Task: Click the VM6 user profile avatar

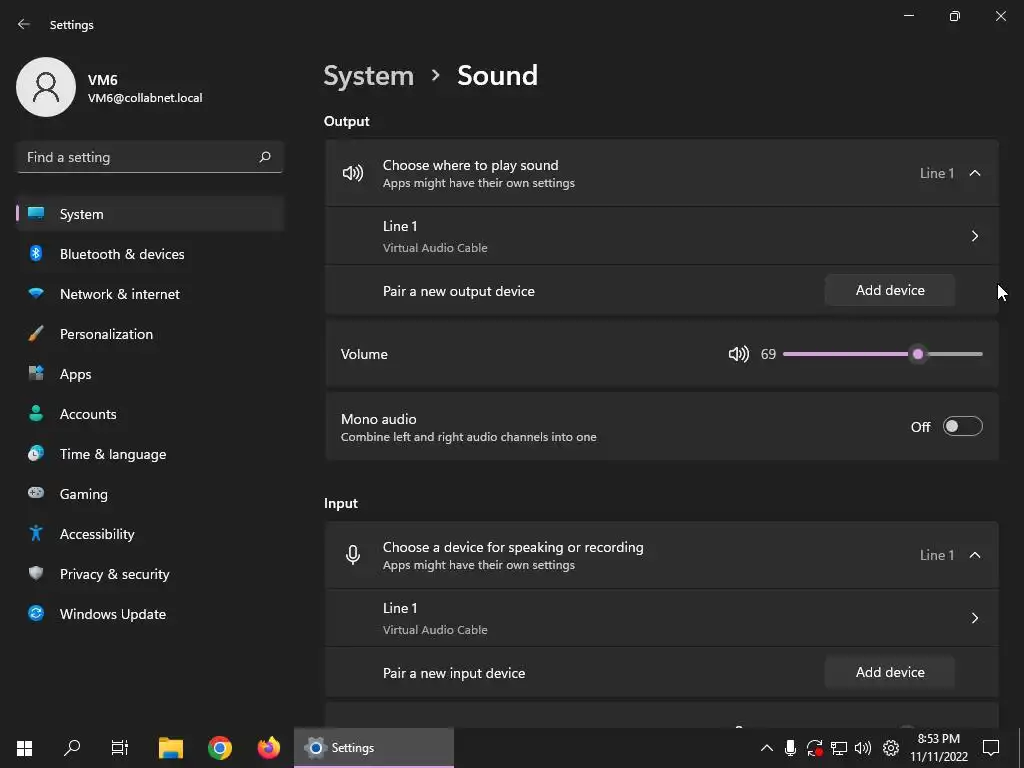Action: pos(46,87)
